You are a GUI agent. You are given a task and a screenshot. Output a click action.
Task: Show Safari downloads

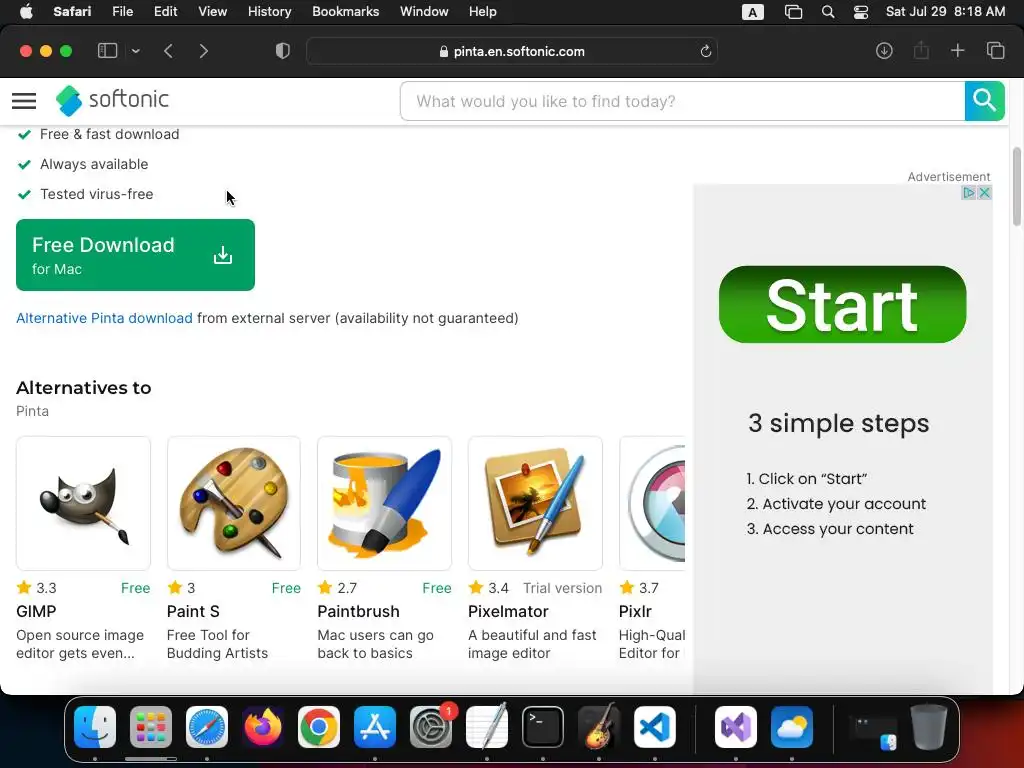coord(884,51)
